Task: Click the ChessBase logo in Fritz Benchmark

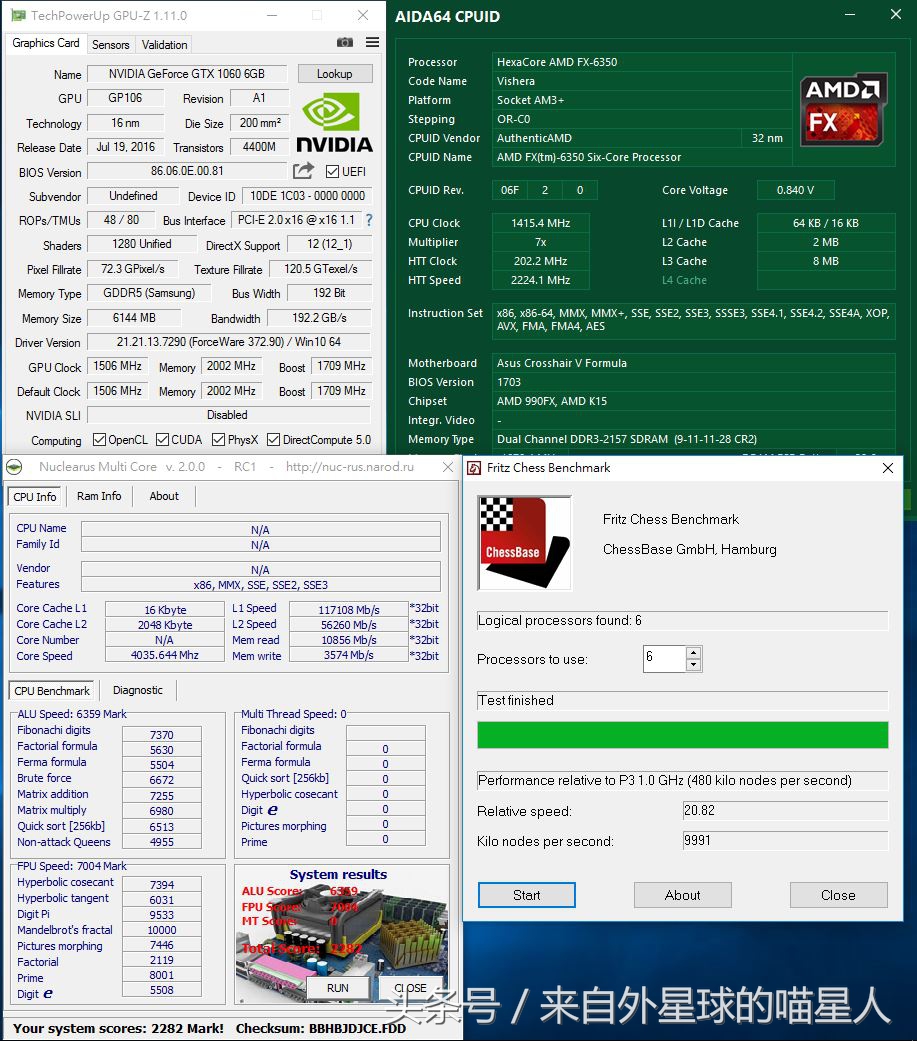Action: click(x=524, y=543)
